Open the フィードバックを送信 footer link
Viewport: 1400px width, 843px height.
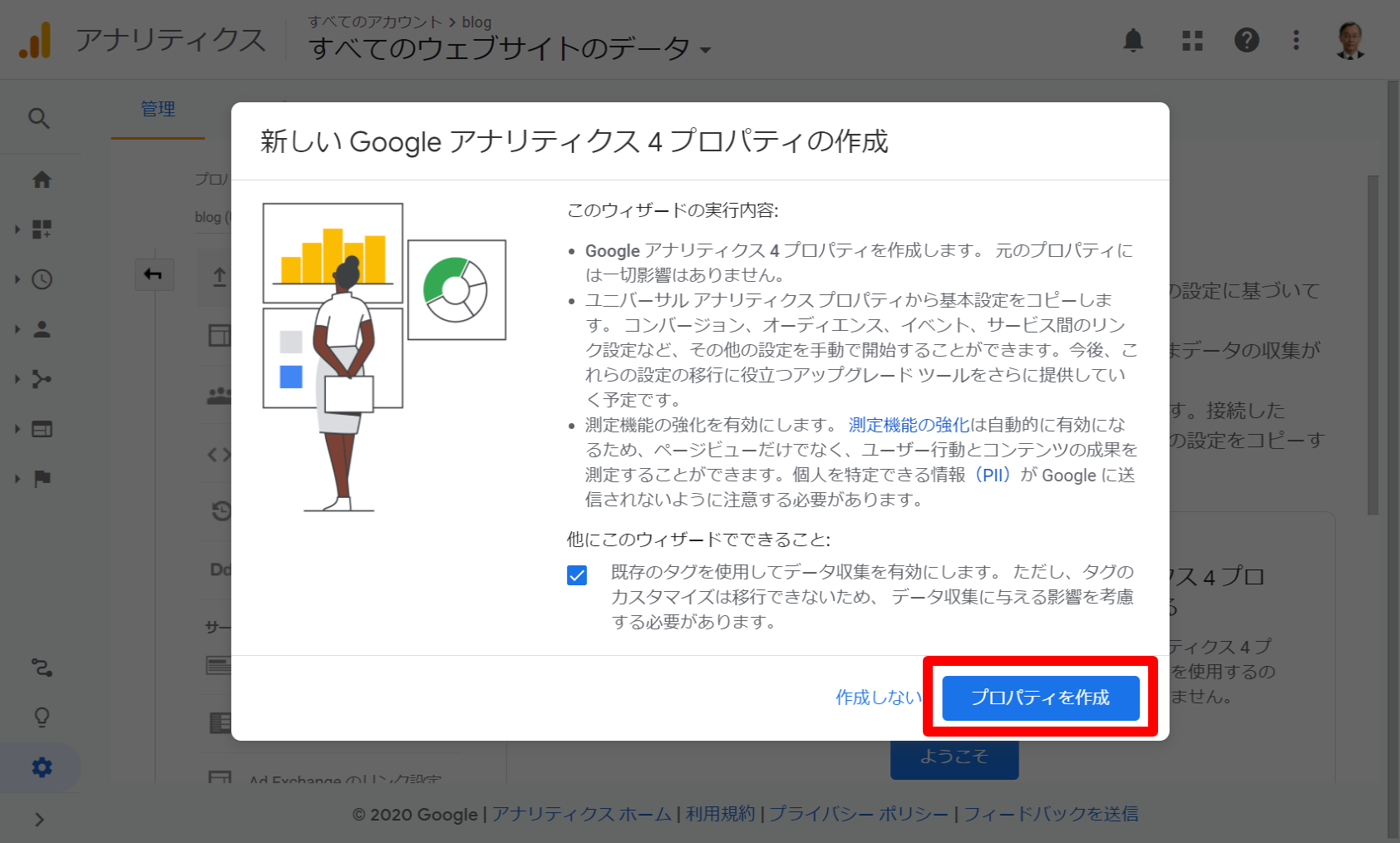[x=1051, y=814]
